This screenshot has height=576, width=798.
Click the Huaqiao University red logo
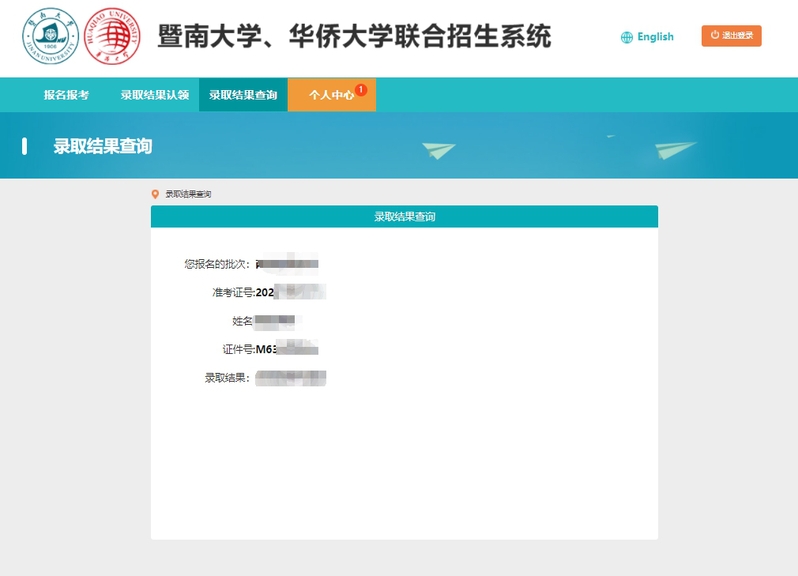coord(112,36)
